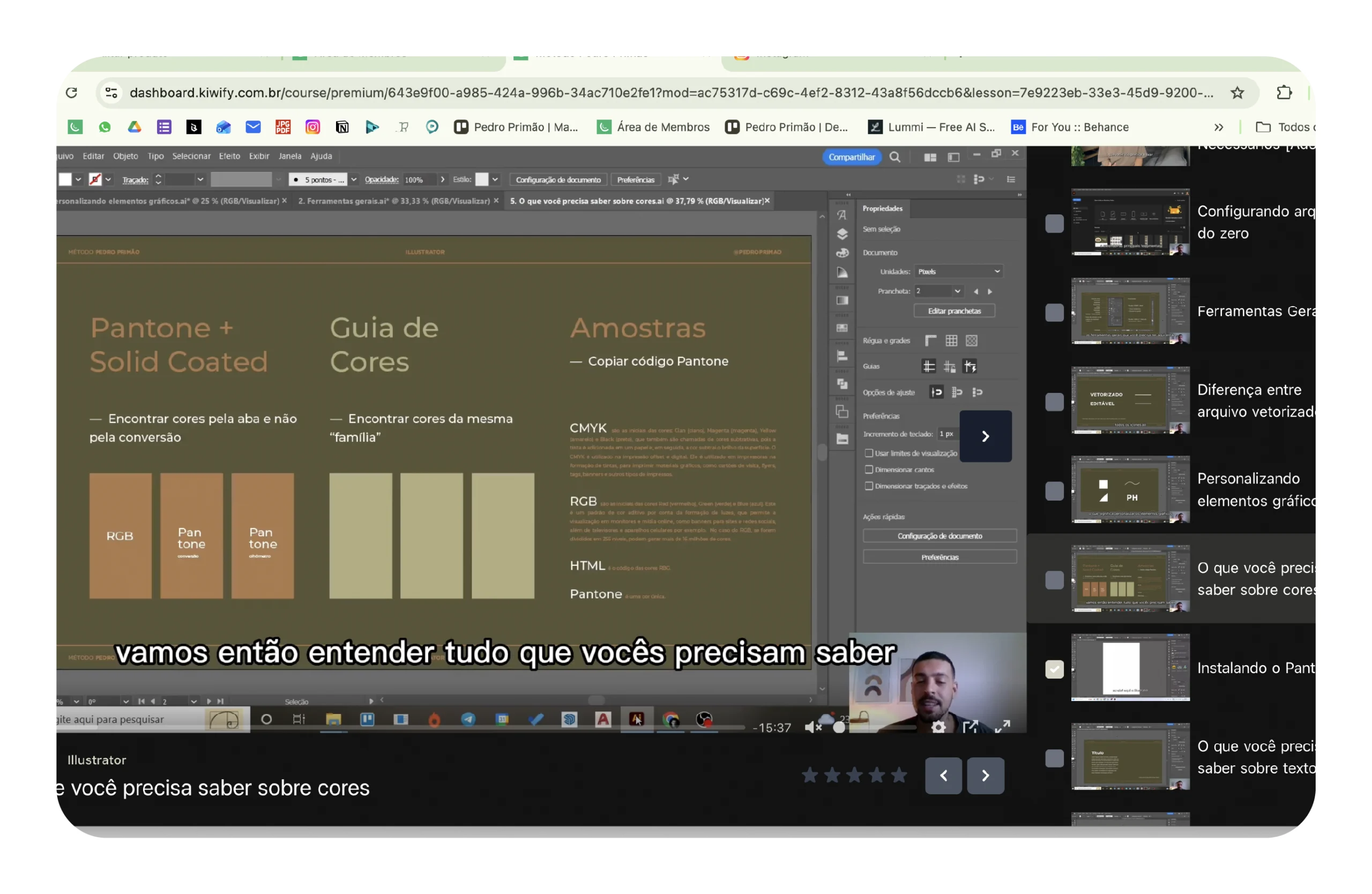The image size is (1372, 894).
Task: Open the Objeto menu
Action: pos(125,156)
